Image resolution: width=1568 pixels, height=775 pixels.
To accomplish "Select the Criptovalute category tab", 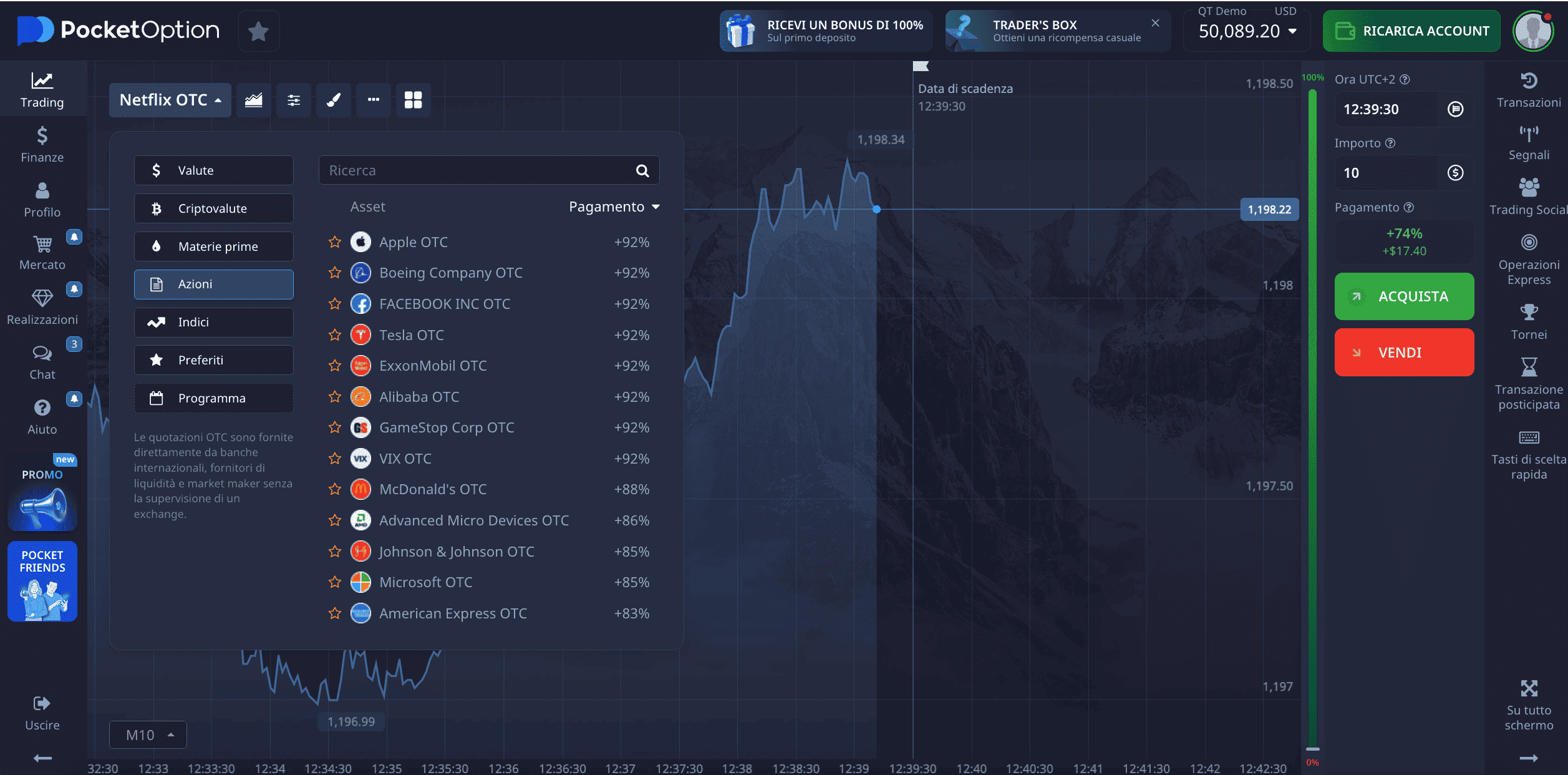I will [213, 208].
